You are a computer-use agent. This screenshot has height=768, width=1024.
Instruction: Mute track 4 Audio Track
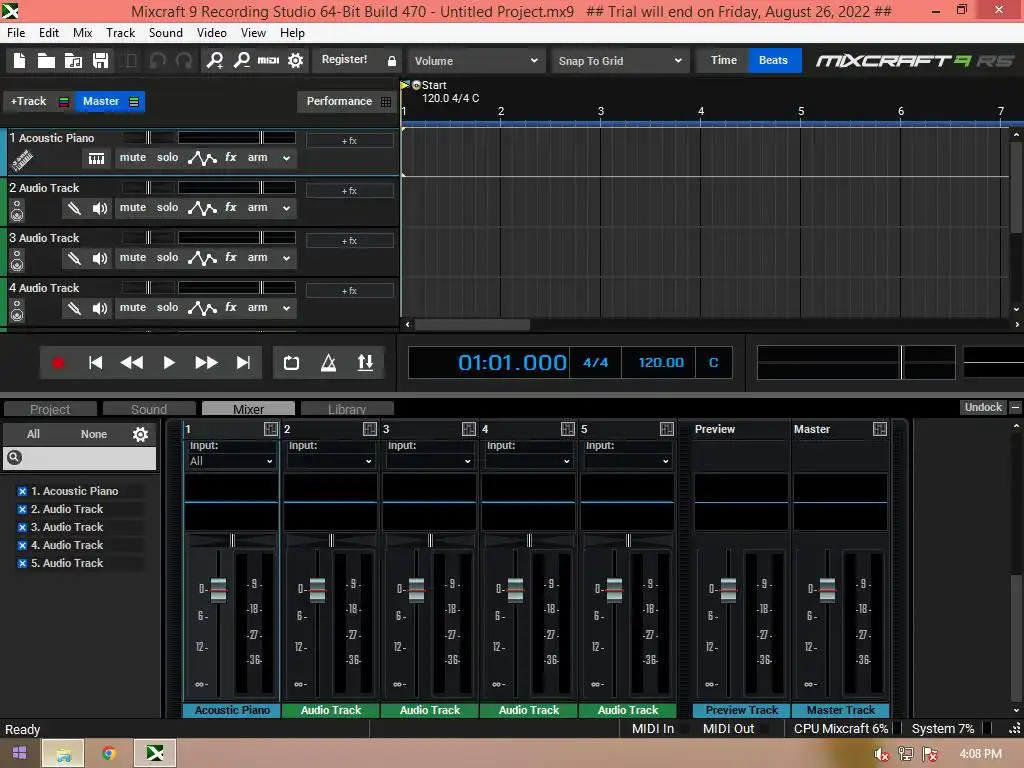click(x=133, y=307)
